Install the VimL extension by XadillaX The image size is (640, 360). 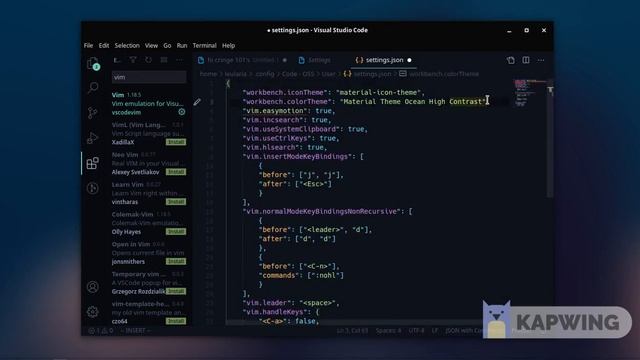click(176, 142)
